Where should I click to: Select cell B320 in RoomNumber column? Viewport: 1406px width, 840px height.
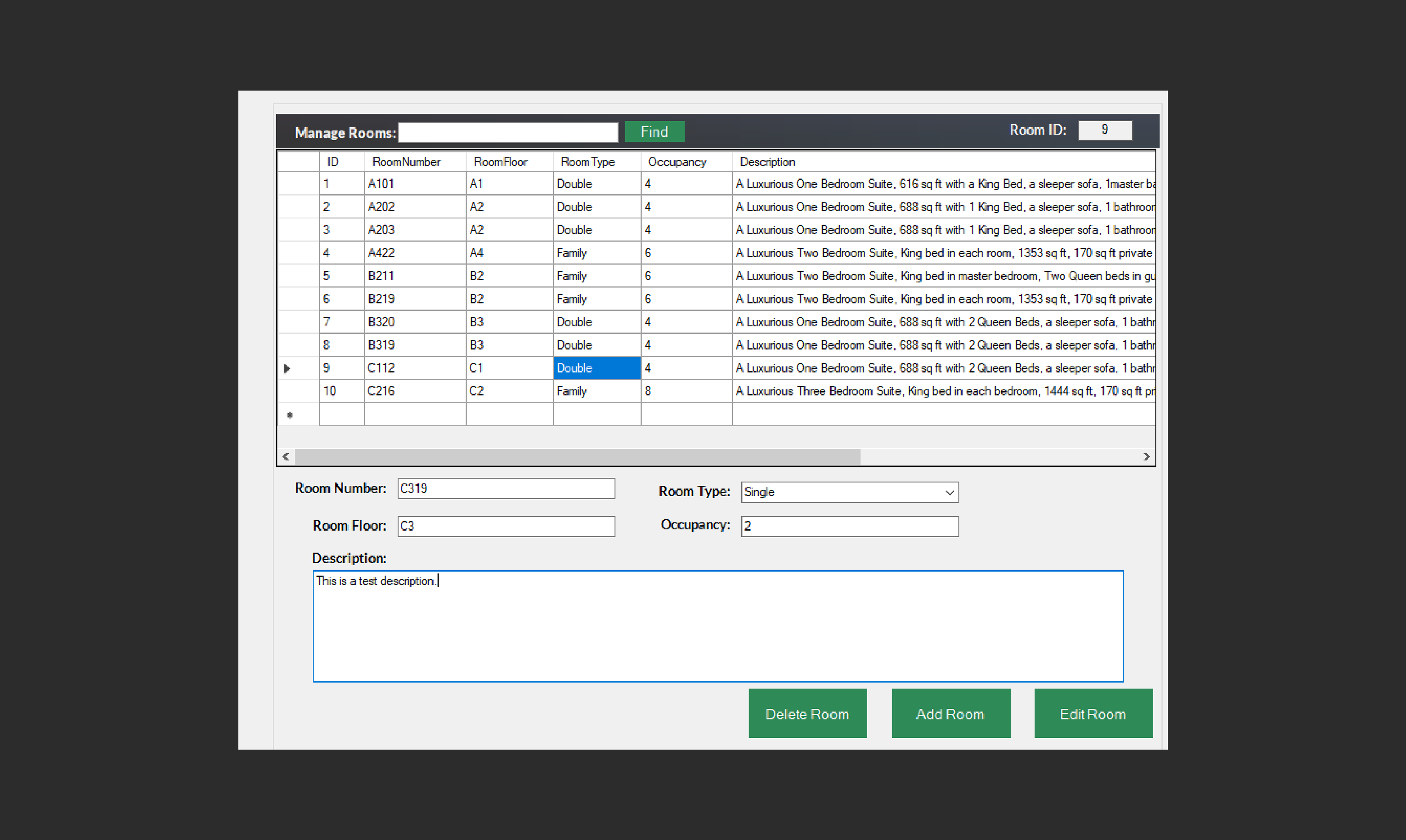pyautogui.click(x=415, y=321)
